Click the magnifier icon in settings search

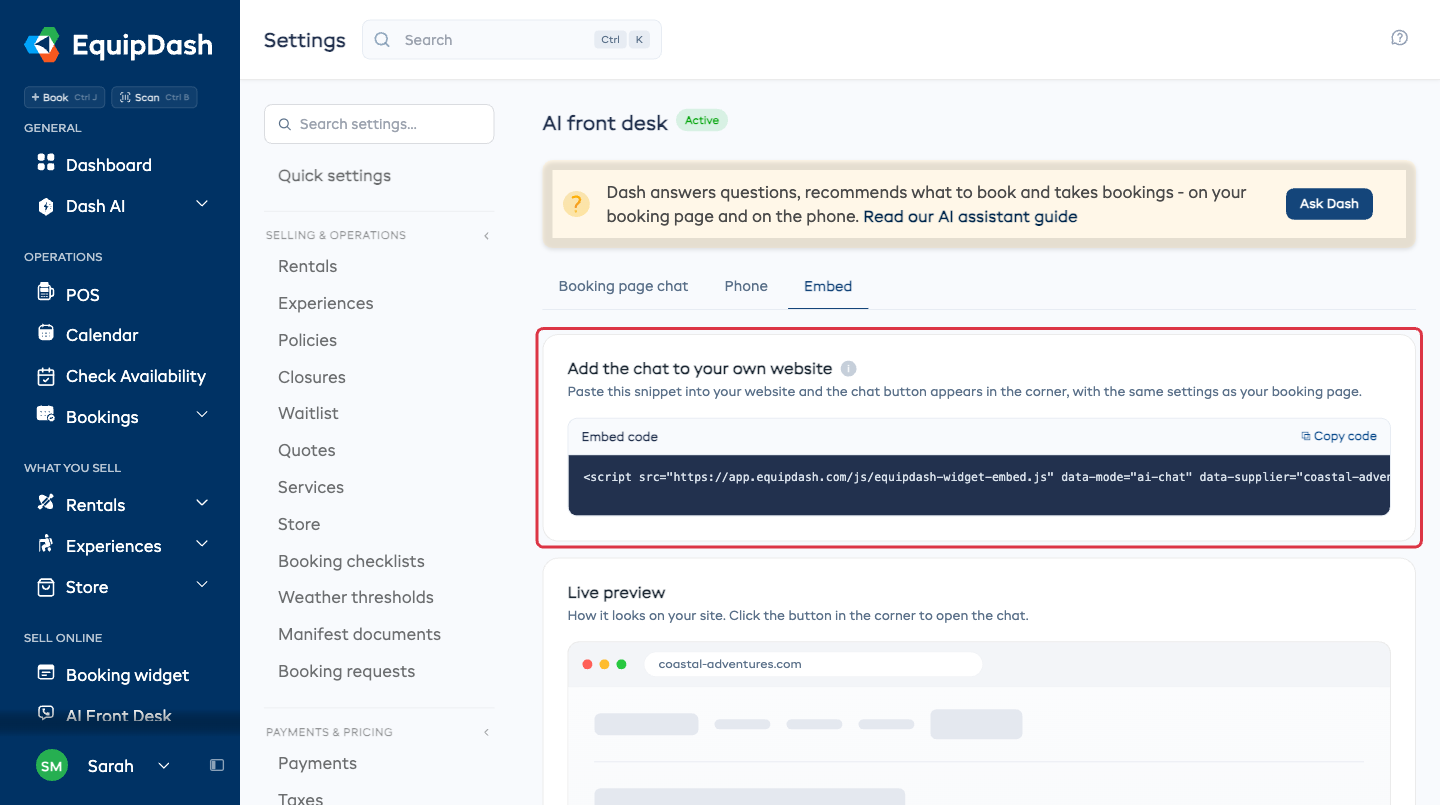[x=286, y=124]
